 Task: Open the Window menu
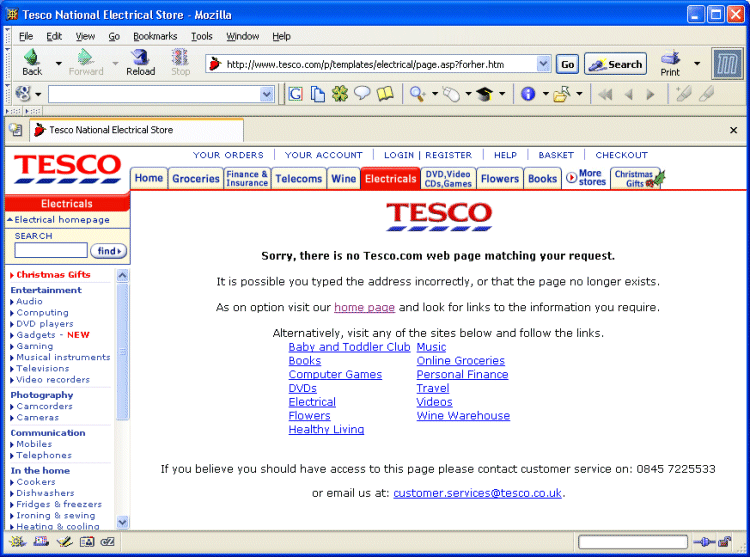243,36
